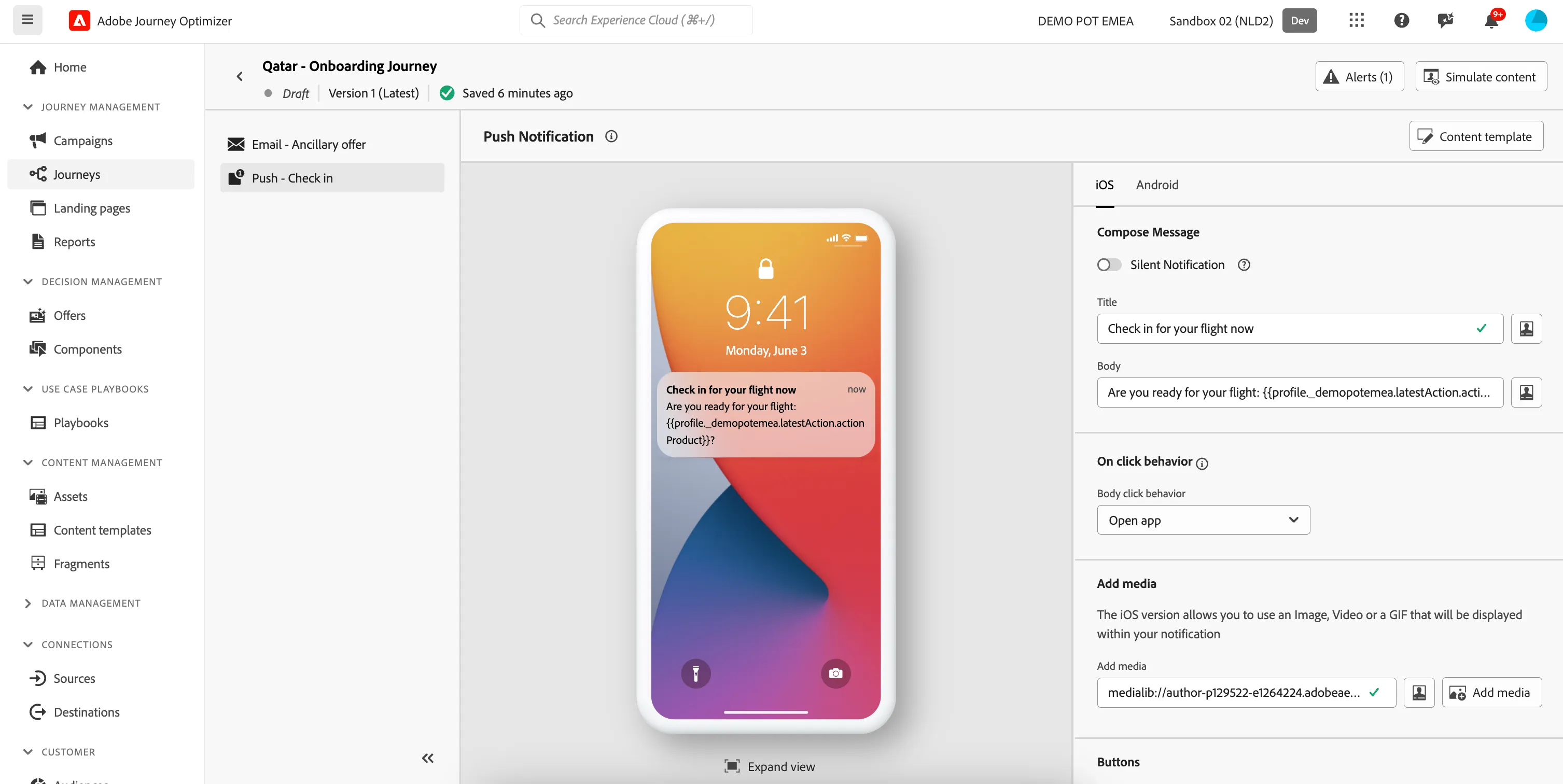Viewport: 1563px width, 784px height.
Task: Select the iOS tab
Action: 1104,185
